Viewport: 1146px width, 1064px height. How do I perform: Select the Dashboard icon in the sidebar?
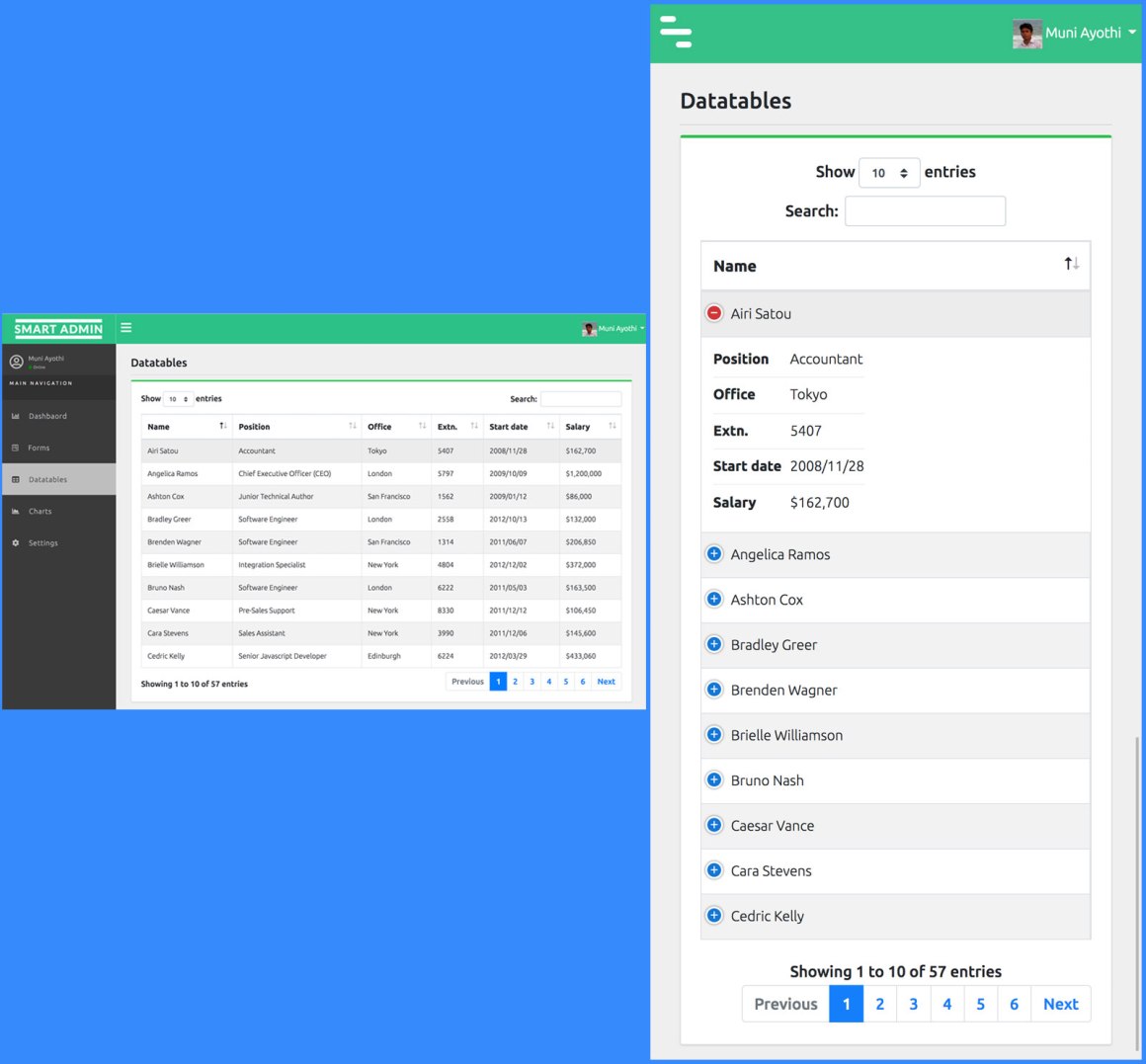coord(17,416)
